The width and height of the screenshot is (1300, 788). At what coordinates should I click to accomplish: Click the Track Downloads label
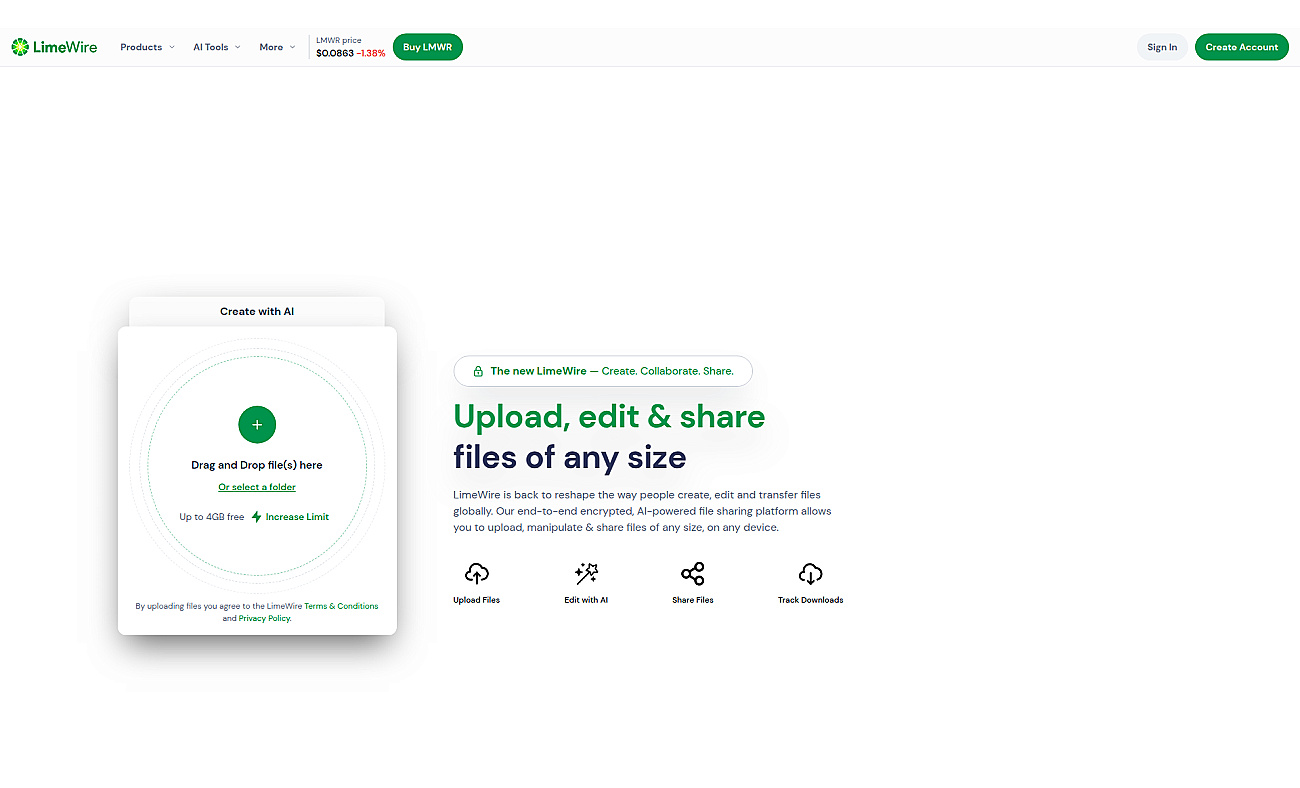coord(810,600)
